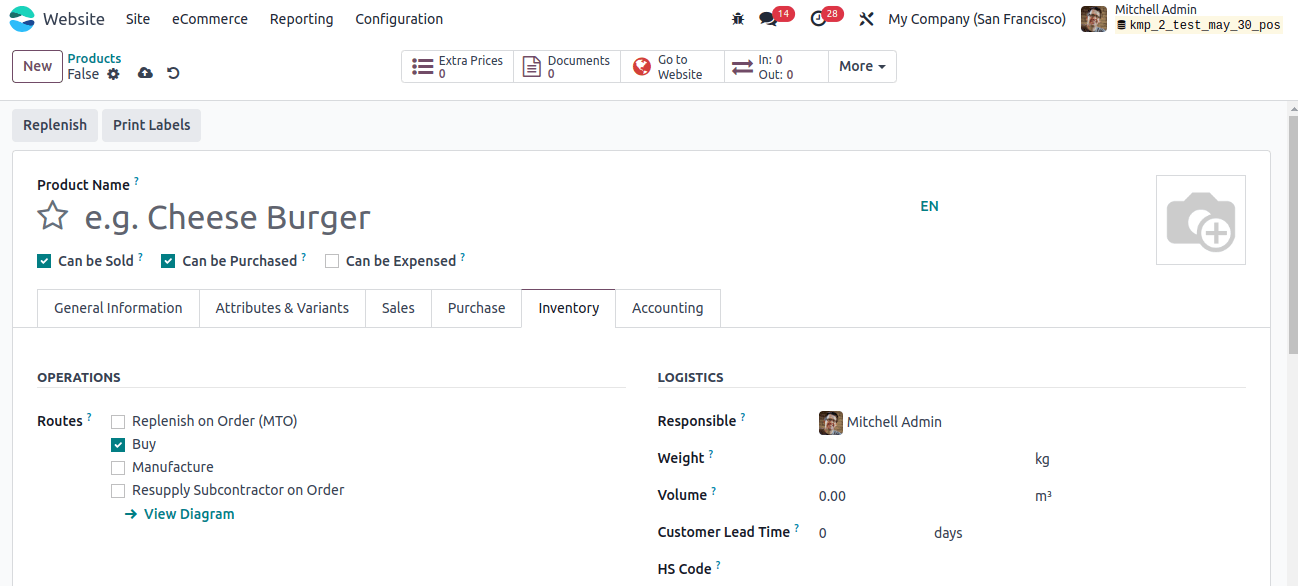Open the Odoo Website app logo
Viewport: 1298px width, 586px height.
(x=22, y=19)
